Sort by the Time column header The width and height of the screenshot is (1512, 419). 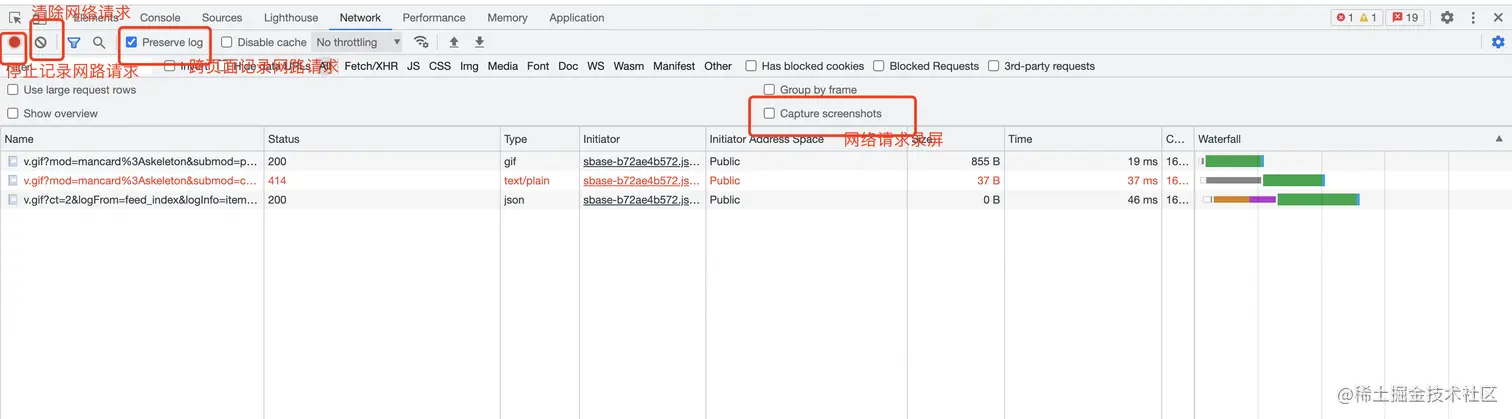click(x=1082, y=139)
